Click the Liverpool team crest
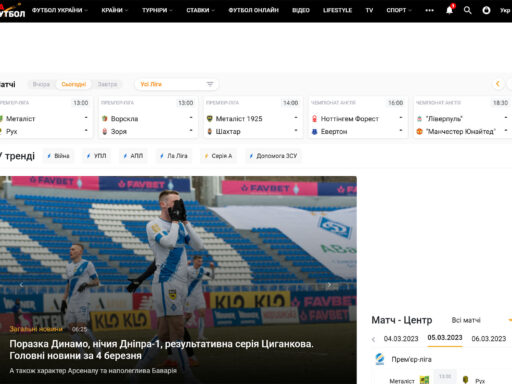 point(419,118)
